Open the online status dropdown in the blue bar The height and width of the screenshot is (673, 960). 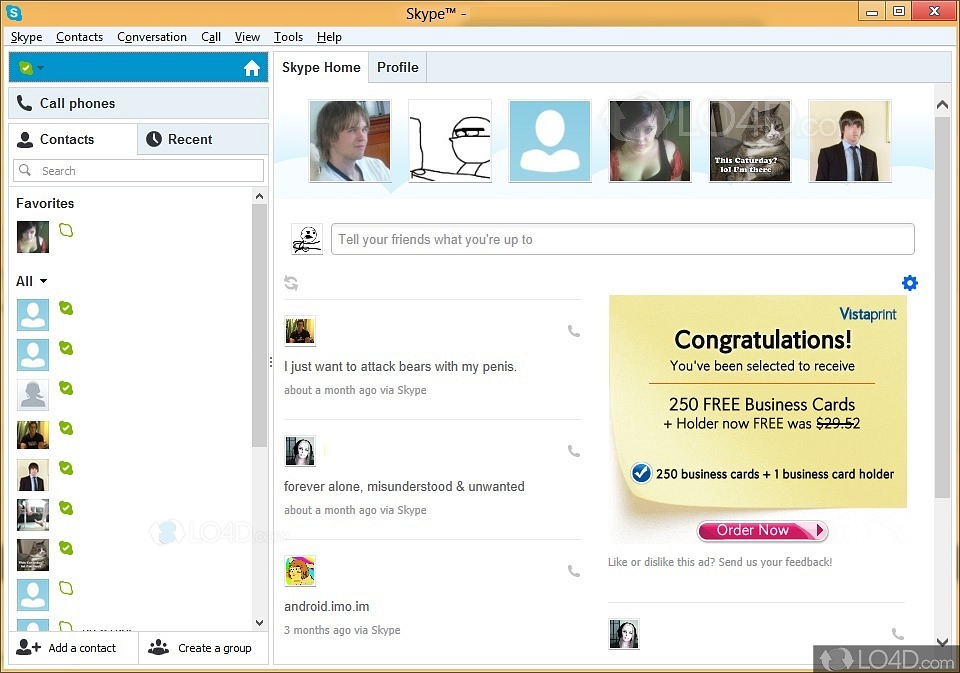pyautogui.click(x=31, y=68)
